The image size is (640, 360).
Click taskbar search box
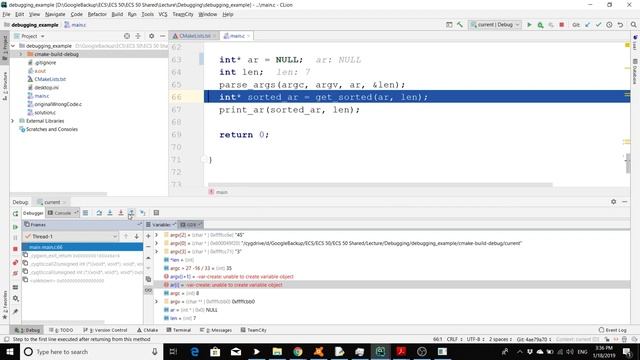point(91,351)
